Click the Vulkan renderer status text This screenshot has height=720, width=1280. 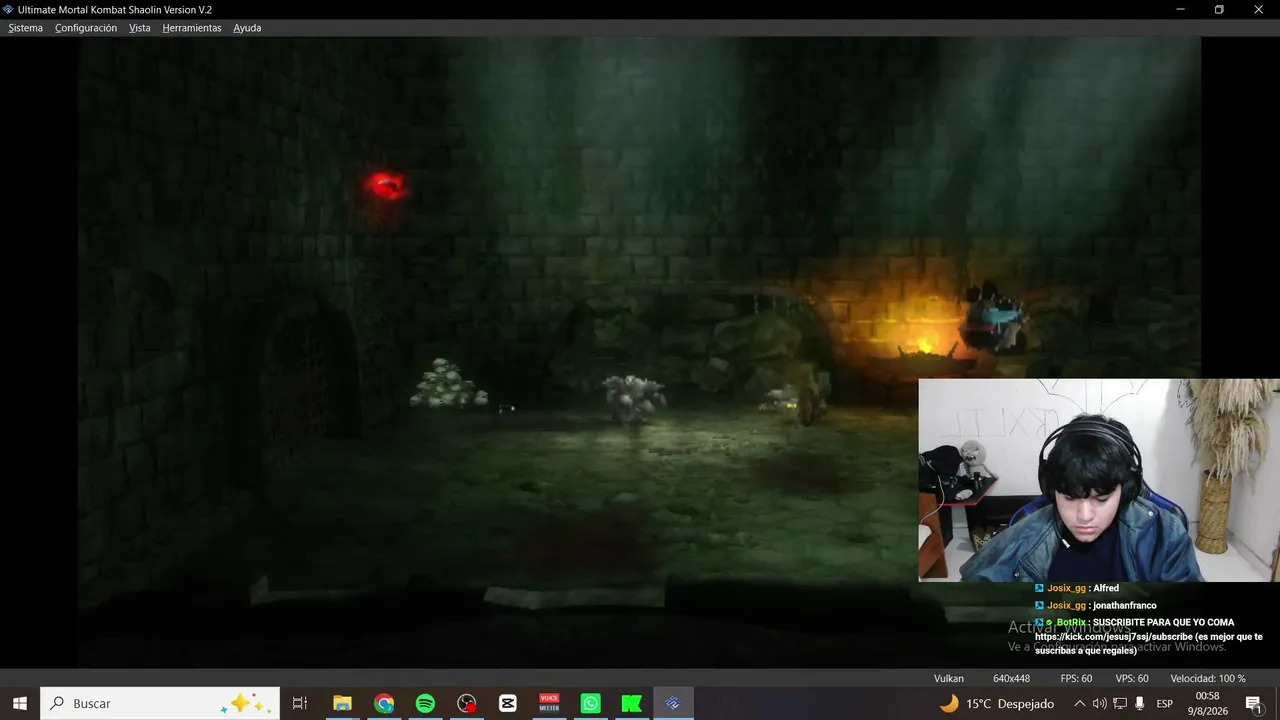click(949, 678)
